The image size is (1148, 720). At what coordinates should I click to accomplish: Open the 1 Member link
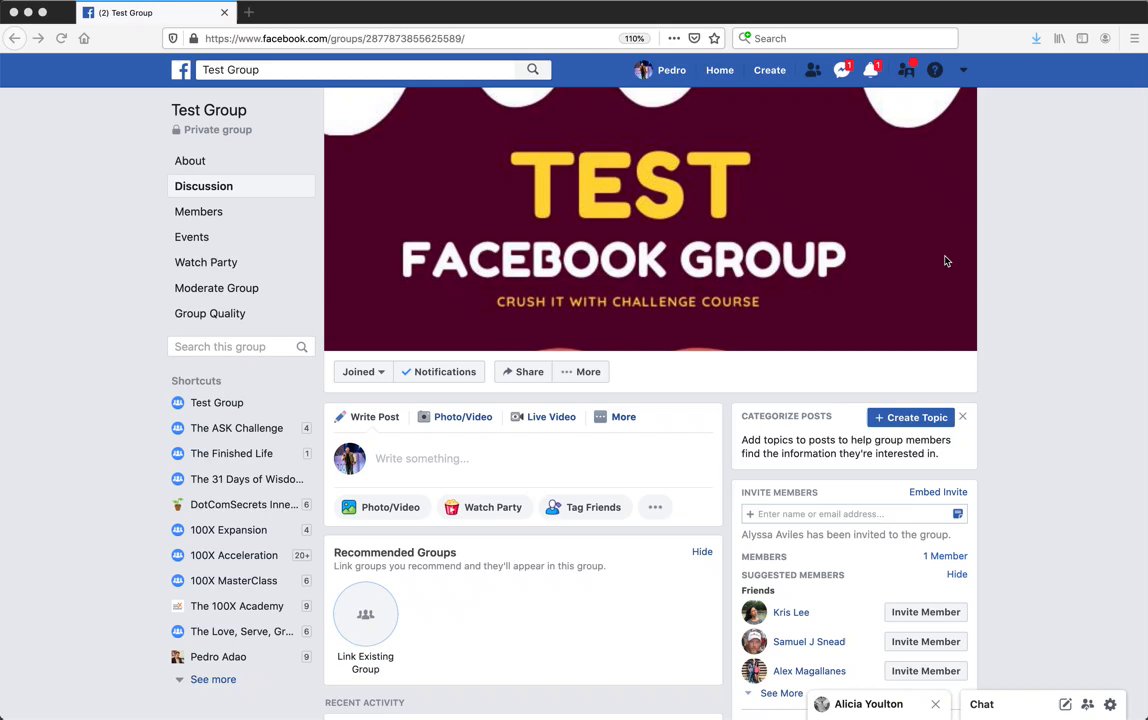(944, 556)
